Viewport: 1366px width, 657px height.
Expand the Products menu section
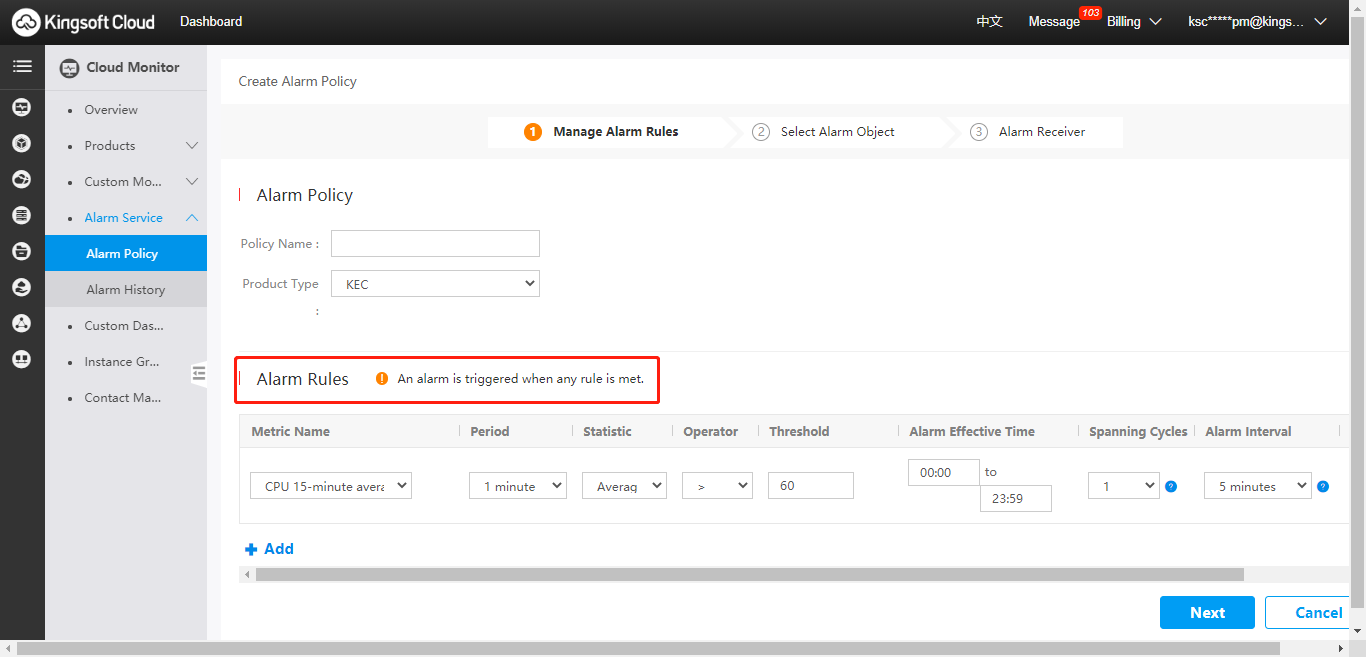[x=192, y=146]
